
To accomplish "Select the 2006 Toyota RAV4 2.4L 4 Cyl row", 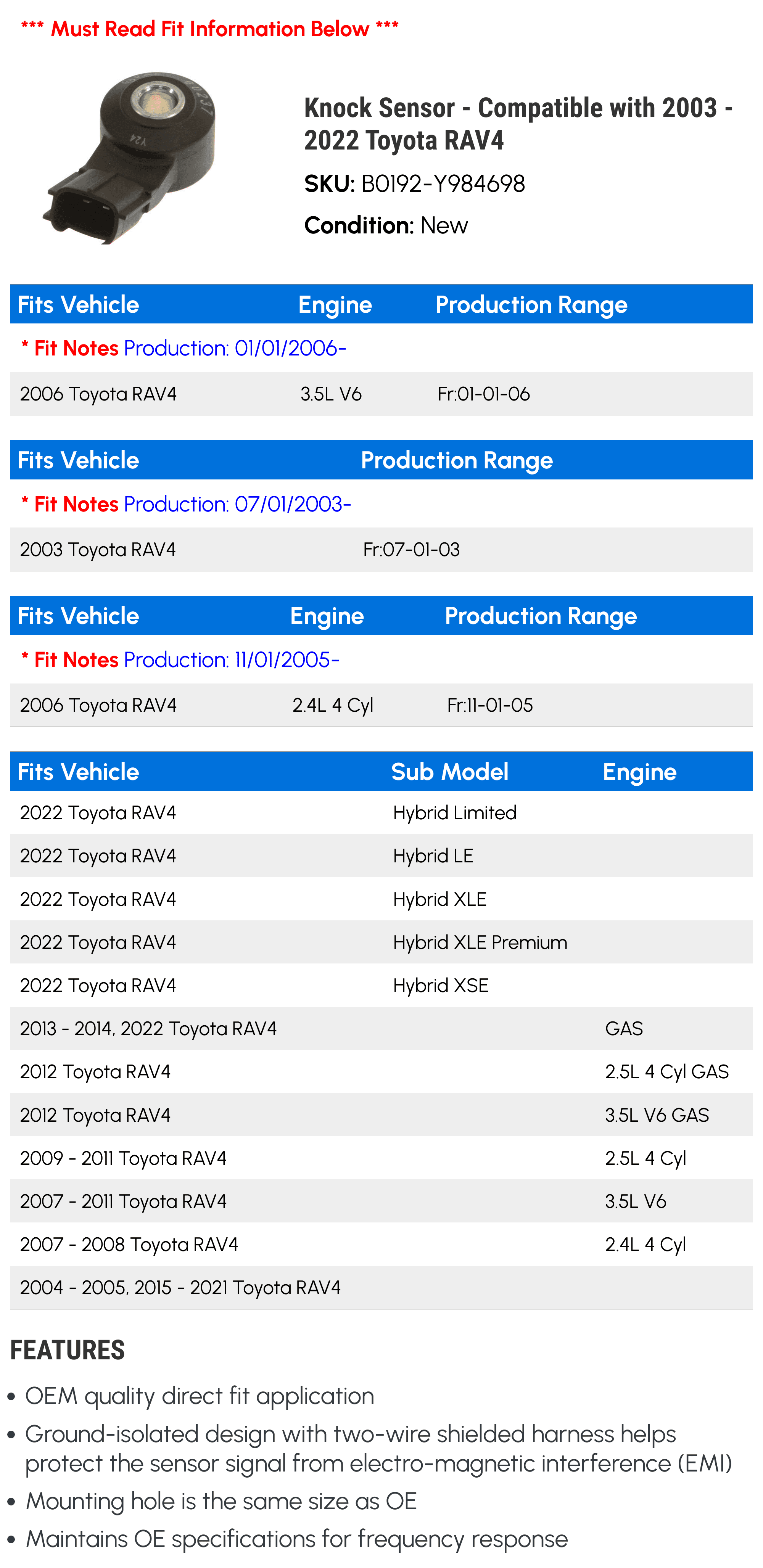I will coord(381,706).
